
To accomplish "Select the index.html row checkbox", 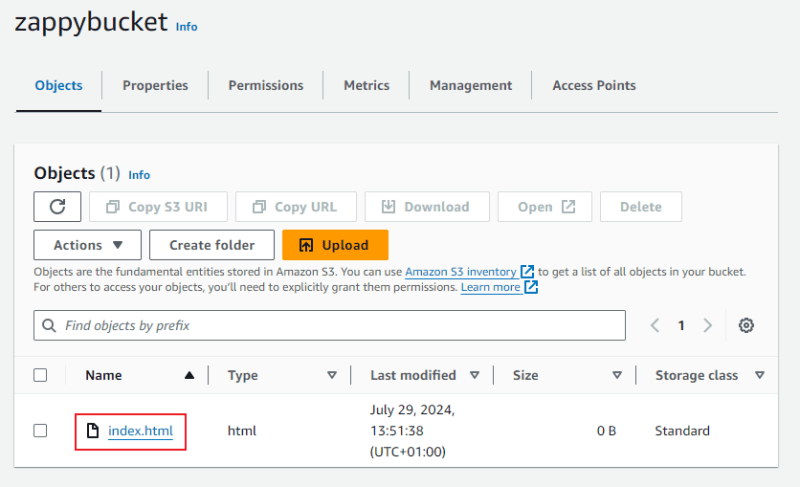I will pyautogui.click(x=40, y=431).
